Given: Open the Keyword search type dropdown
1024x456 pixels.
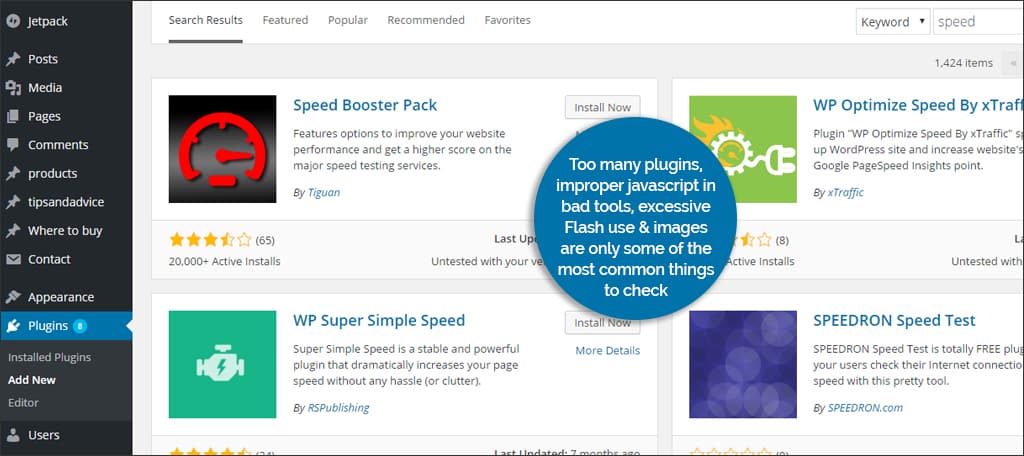Looking at the screenshot, I should 893,22.
